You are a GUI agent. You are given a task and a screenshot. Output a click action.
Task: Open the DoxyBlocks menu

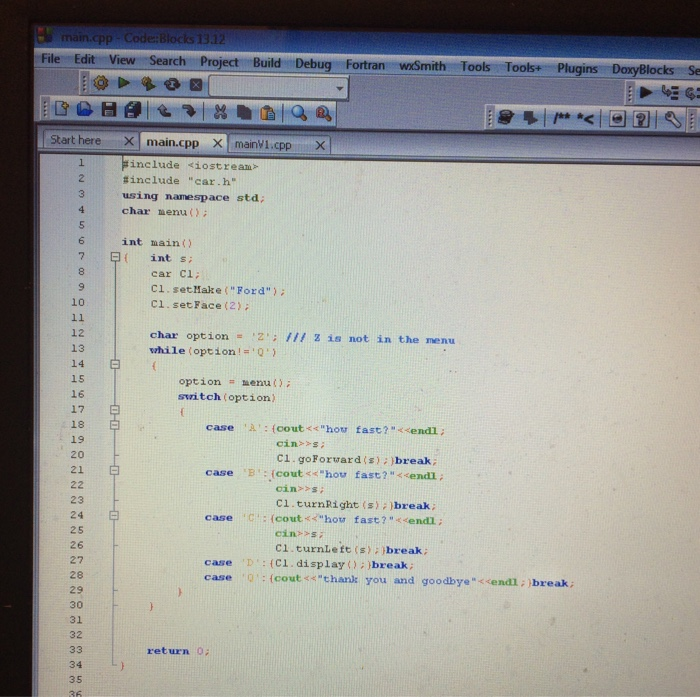(x=643, y=70)
